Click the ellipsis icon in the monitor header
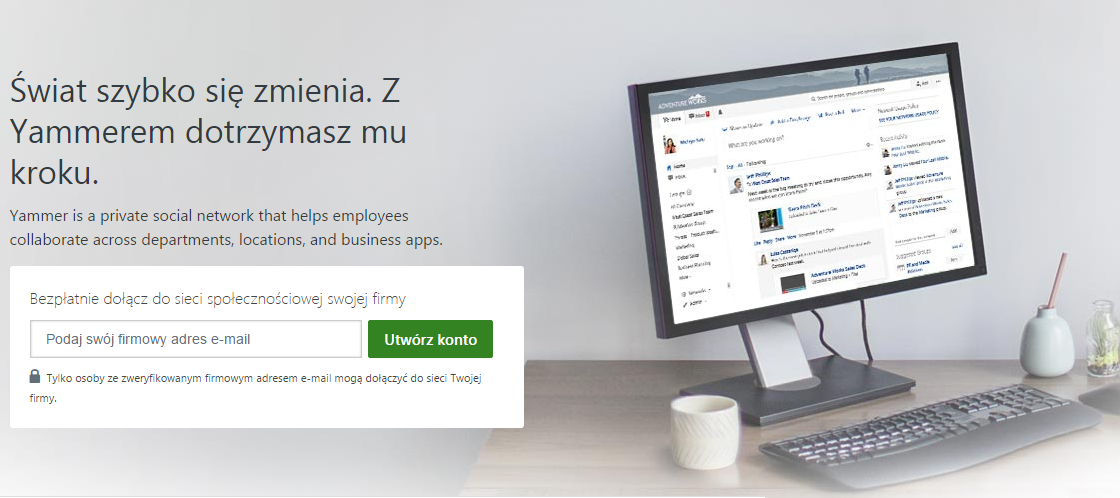The image size is (1120, 498). coord(939,81)
